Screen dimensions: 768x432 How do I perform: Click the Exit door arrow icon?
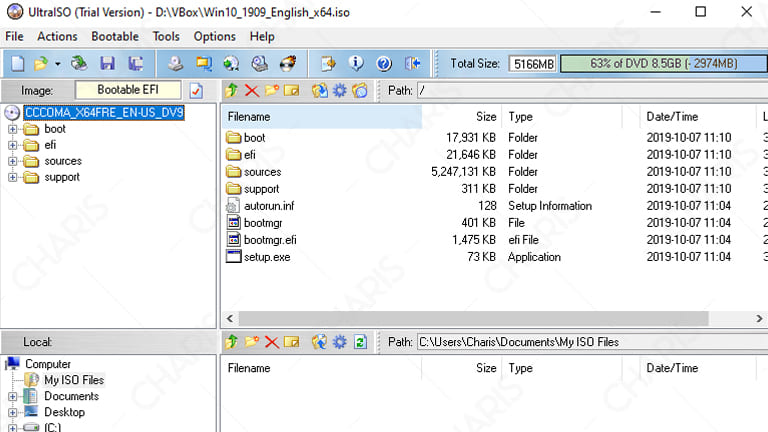coord(412,63)
